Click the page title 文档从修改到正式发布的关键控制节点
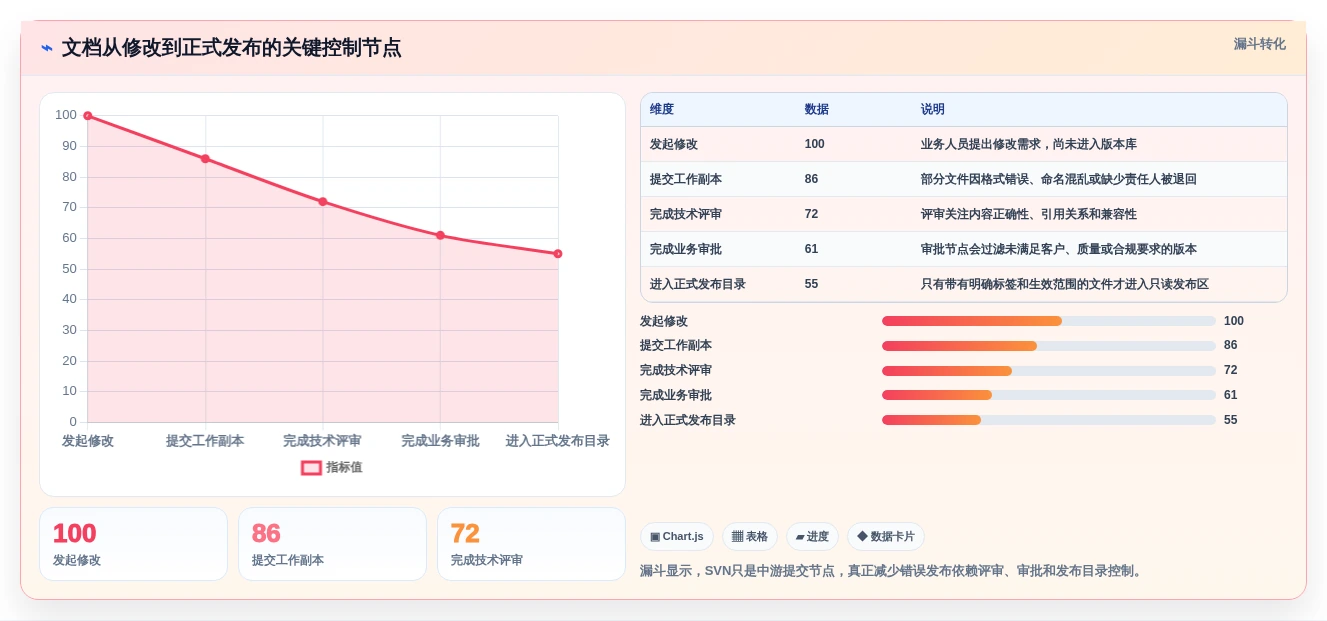The width and height of the screenshot is (1327, 621). pos(232,48)
